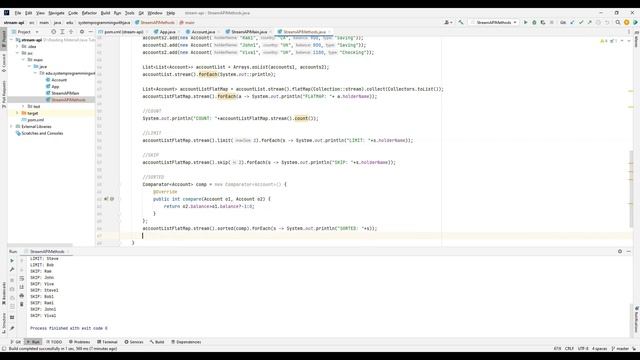
Task: Click master branch in status bar
Action: click(x=620, y=349)
